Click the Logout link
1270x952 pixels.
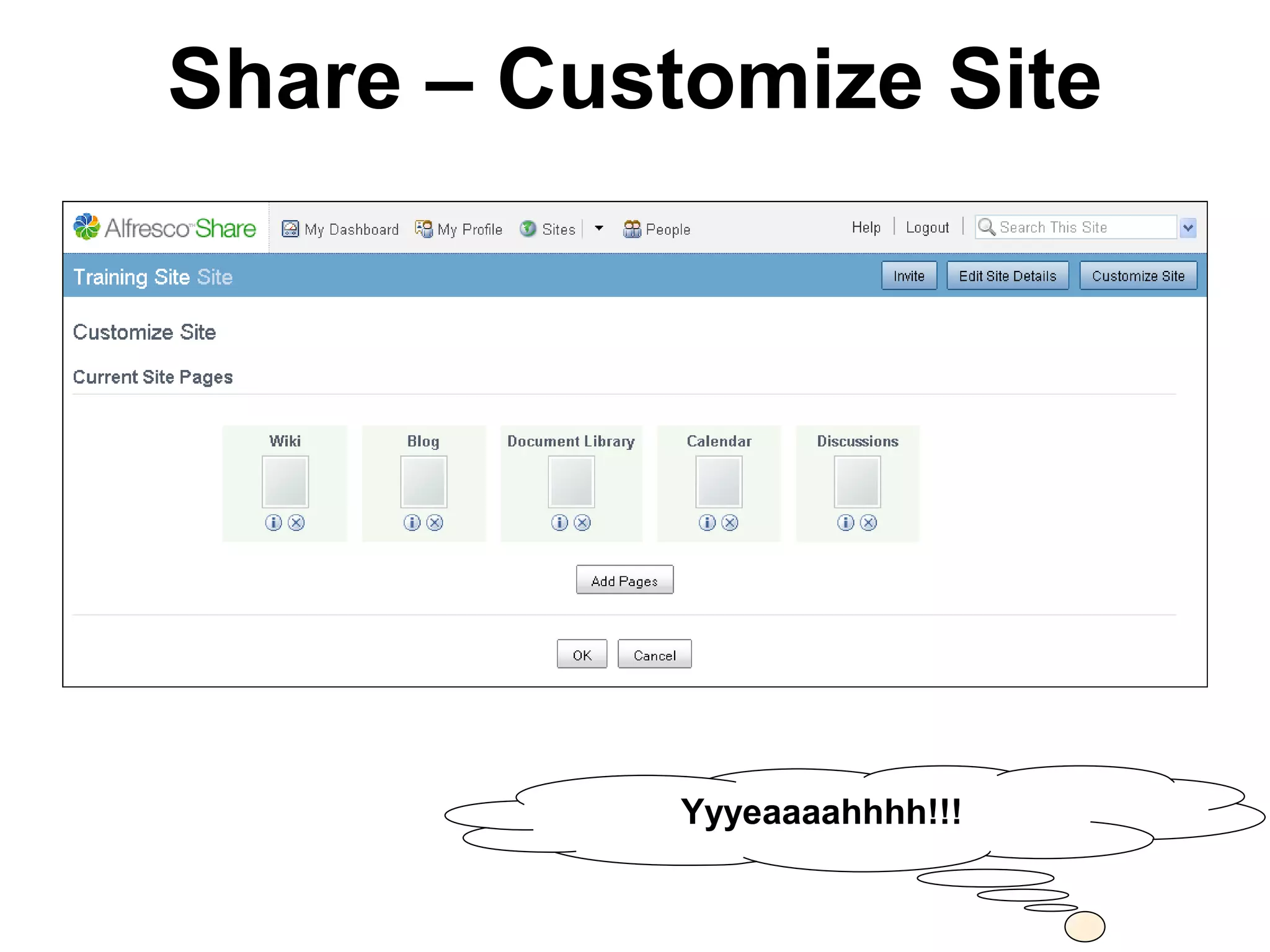coord(927,227)
